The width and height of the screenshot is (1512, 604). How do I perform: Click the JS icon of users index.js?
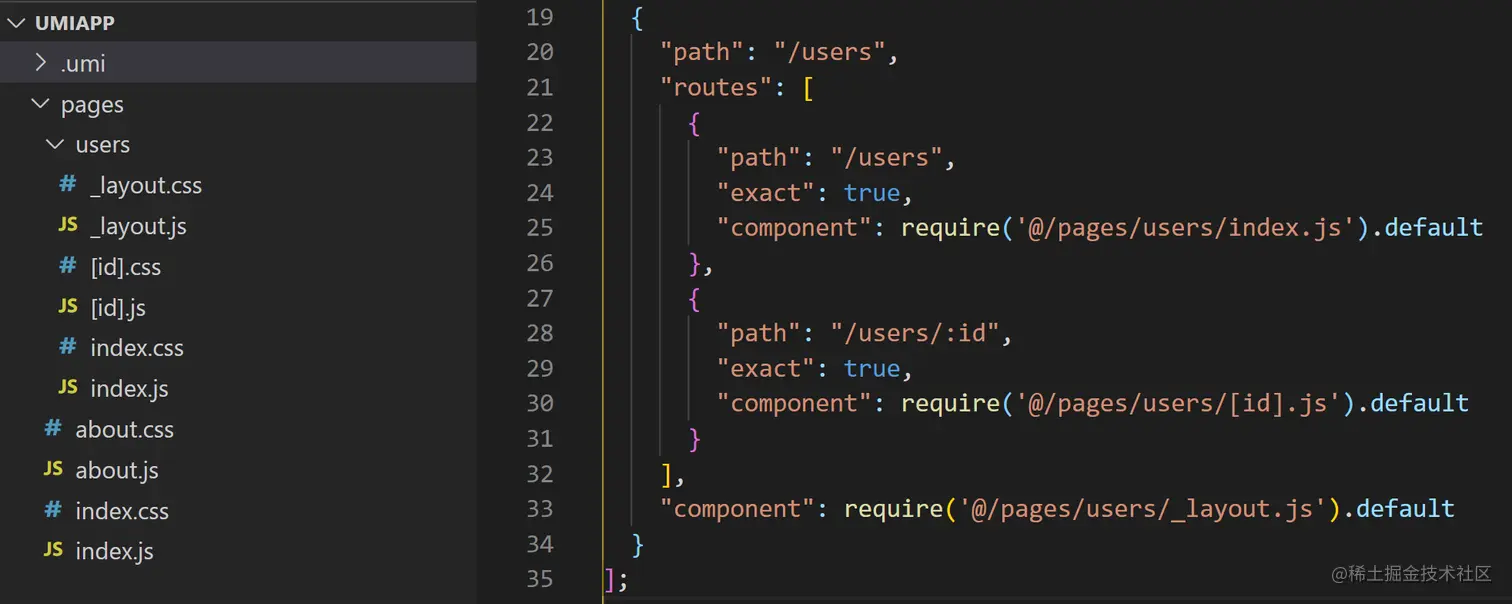(x=68, y=388)
